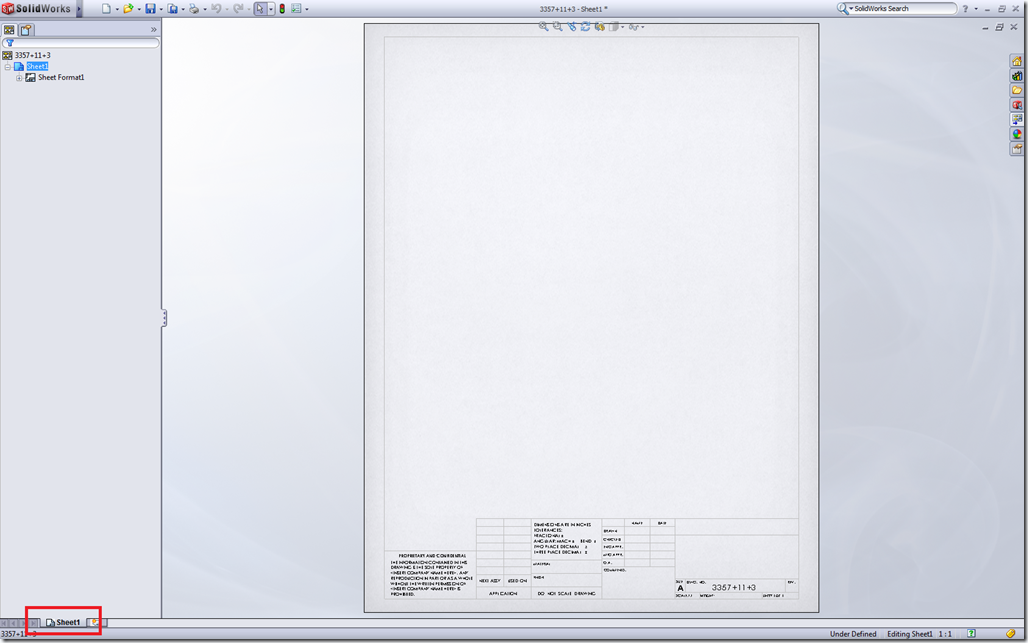
Task: Click the status bar help icon
Action: click(971, 633)
